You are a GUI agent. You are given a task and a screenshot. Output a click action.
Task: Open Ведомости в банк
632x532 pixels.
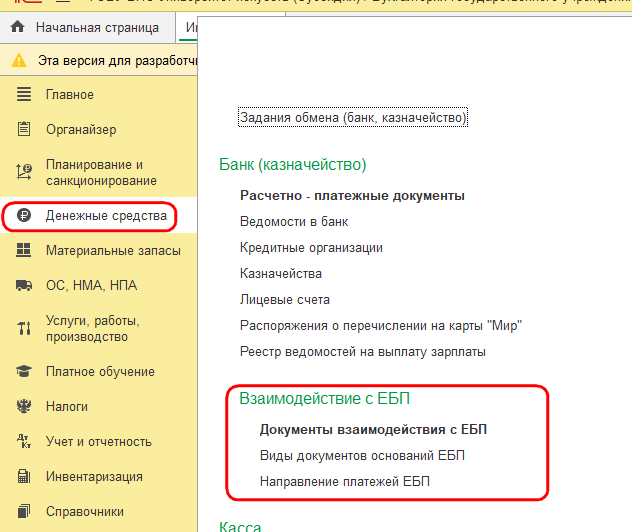(294, 221)
